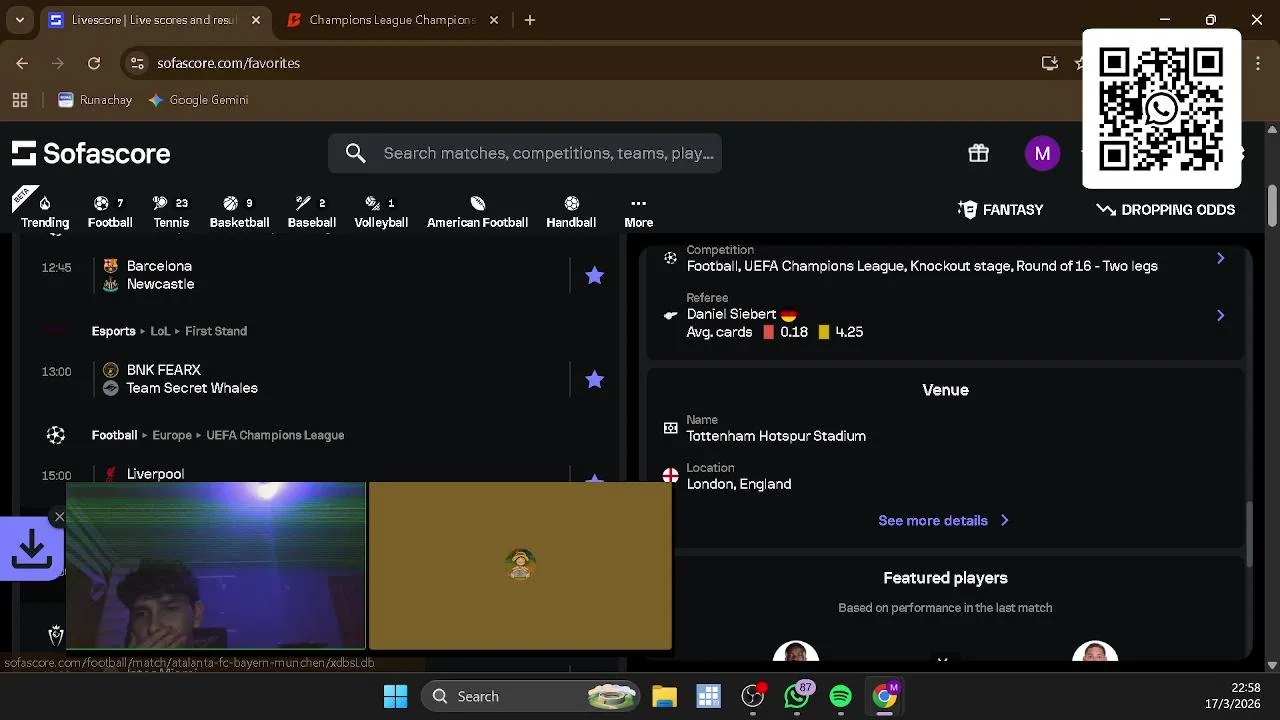Open the gift rewards icon
Screen dimensions: 1280x720
pos(978,153)
